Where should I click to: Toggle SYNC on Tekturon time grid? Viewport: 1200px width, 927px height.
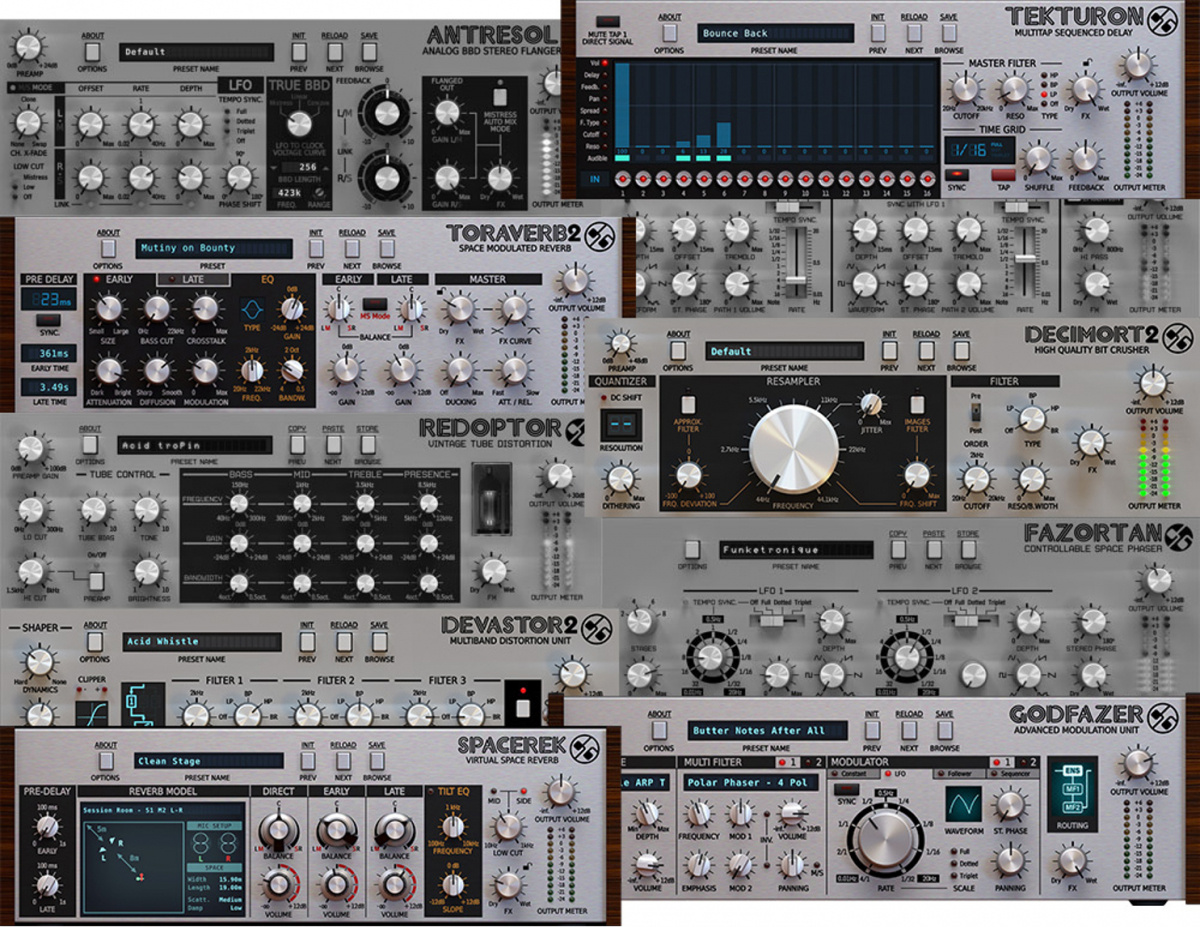(x=957, y=175)
